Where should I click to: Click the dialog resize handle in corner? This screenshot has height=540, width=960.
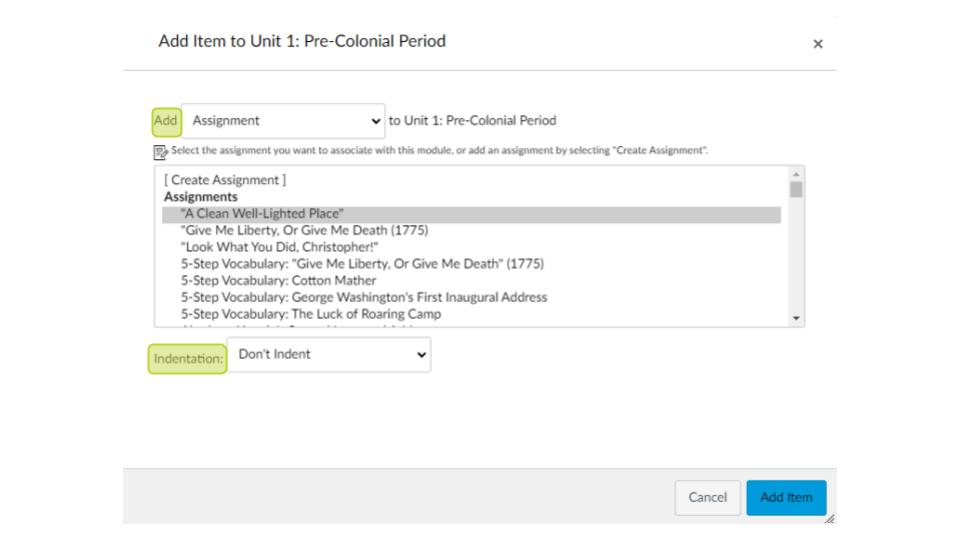click(x=829, y=518)
